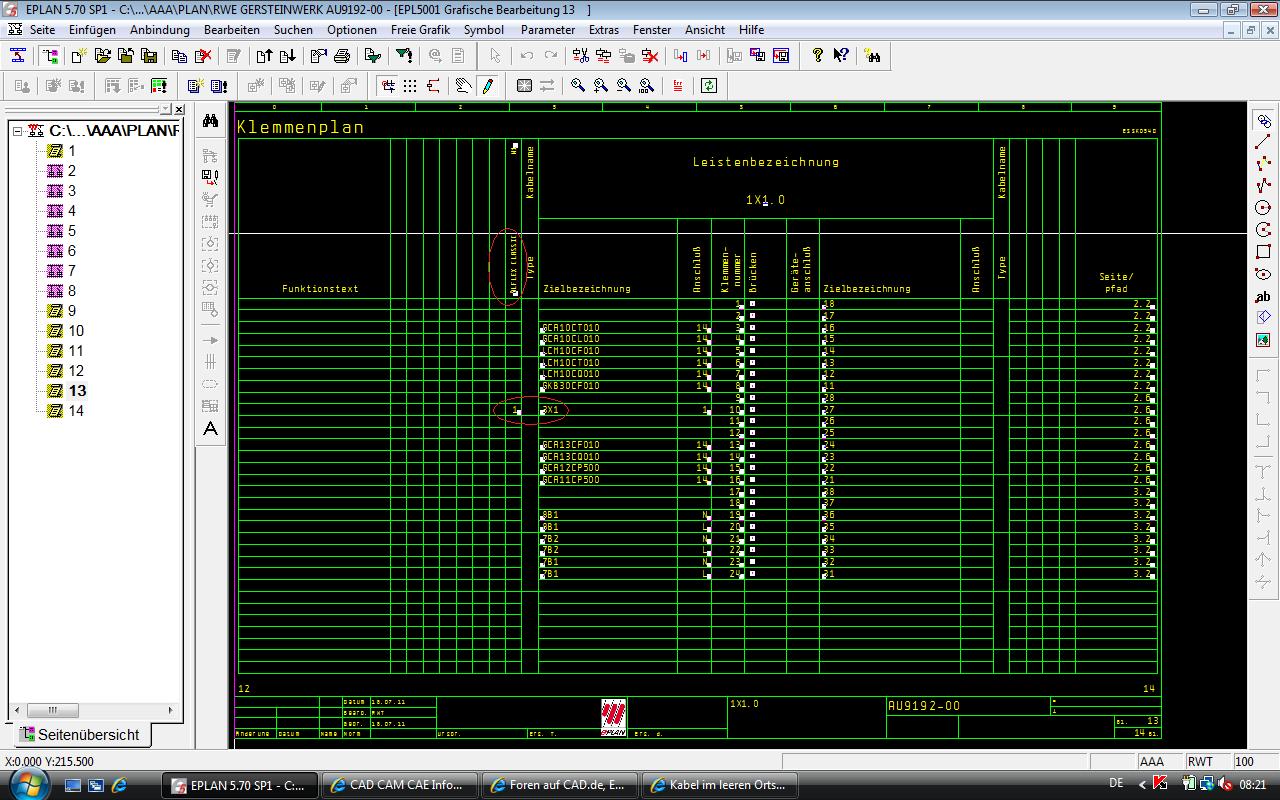
Task: Click the 'ab' text tool on right toolbar
Action: [1263, 296]
